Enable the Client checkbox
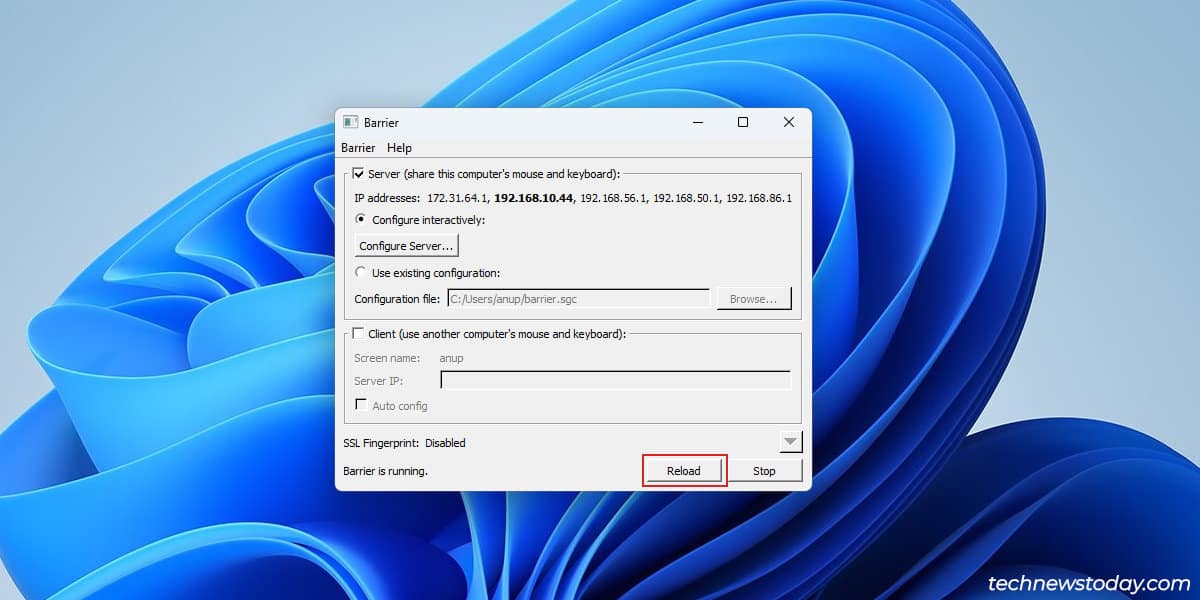 click(359, 334)
